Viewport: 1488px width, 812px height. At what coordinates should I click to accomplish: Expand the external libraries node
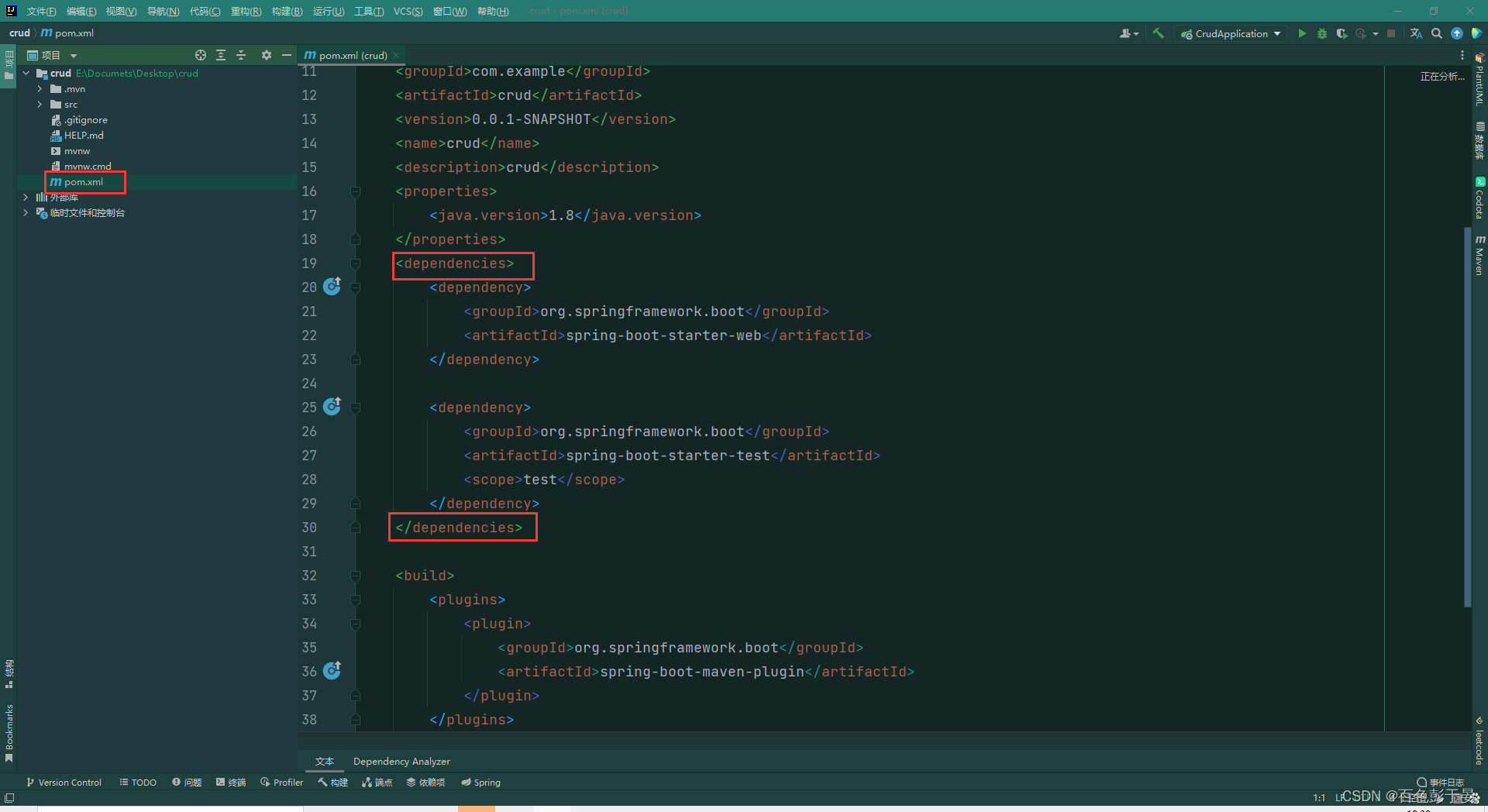pos(26,198)
